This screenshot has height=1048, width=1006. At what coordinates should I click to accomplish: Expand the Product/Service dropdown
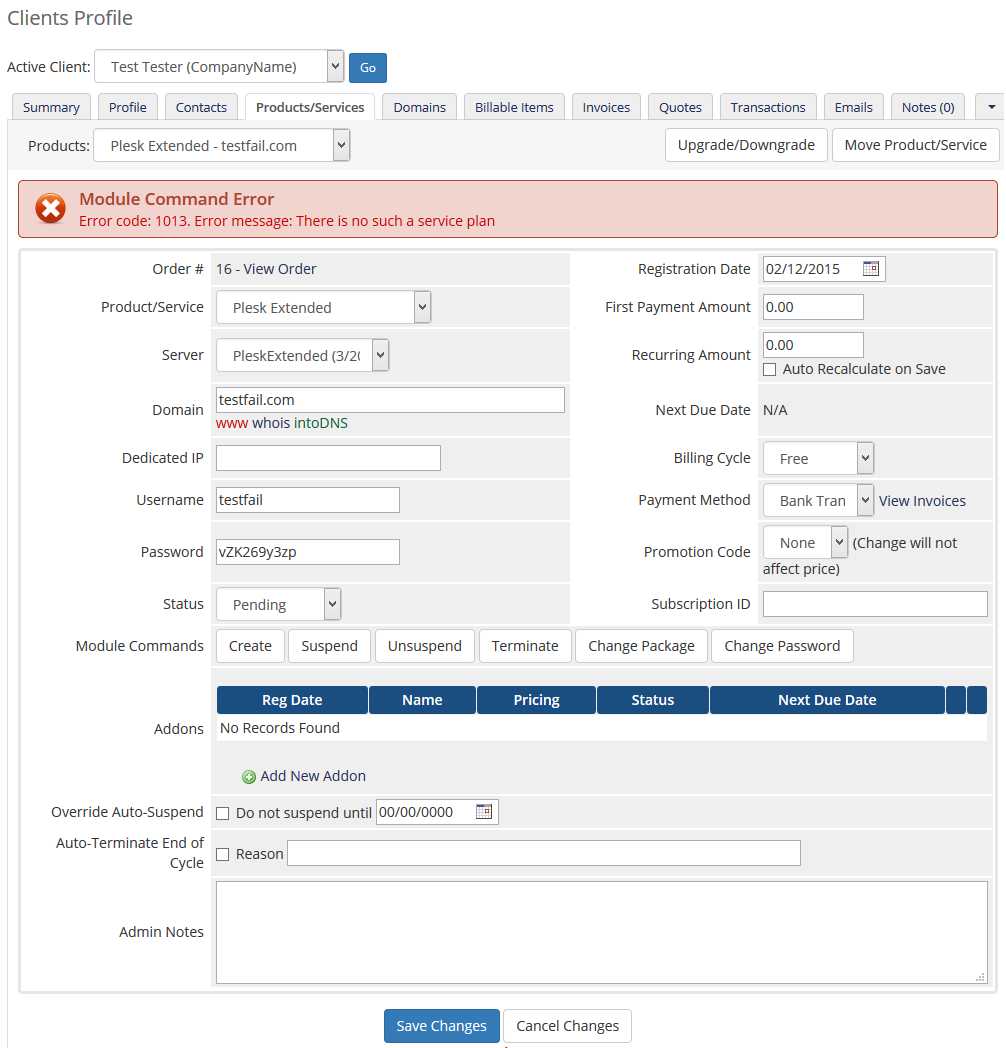click(324, 307)
